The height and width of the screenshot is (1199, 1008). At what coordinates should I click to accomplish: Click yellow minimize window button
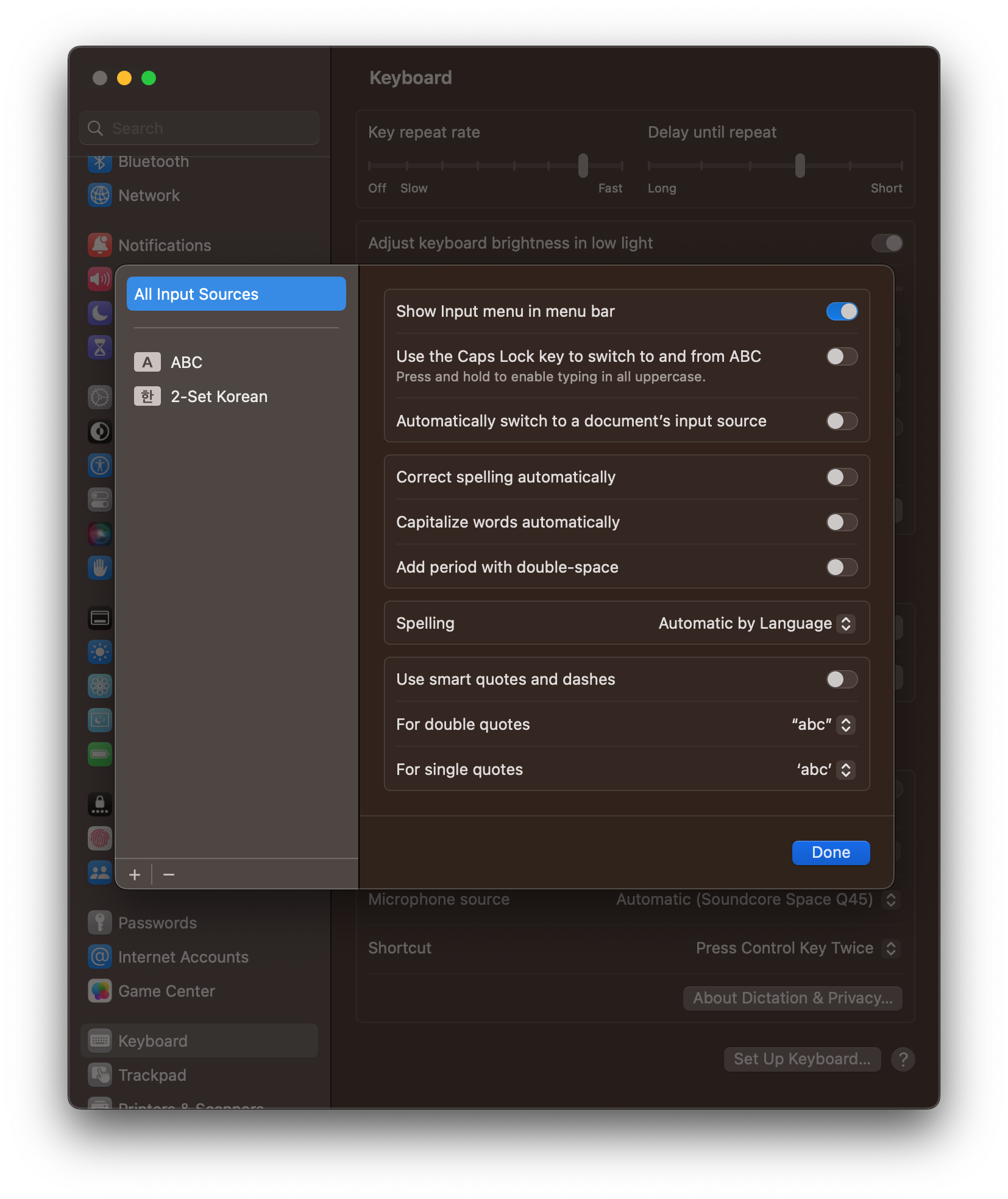(x=124, y=78)
